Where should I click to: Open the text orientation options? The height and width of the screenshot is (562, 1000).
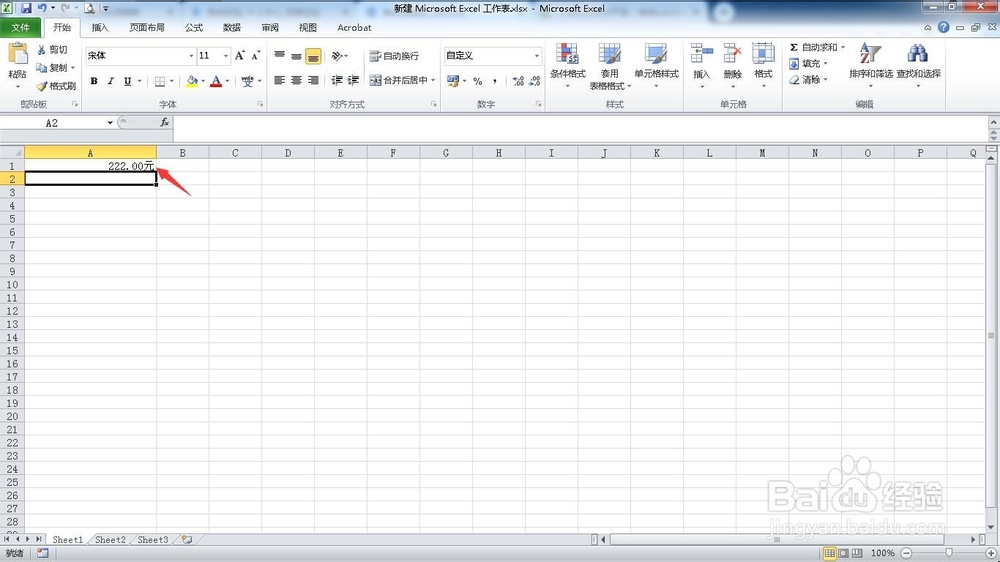tap(339, 56)
